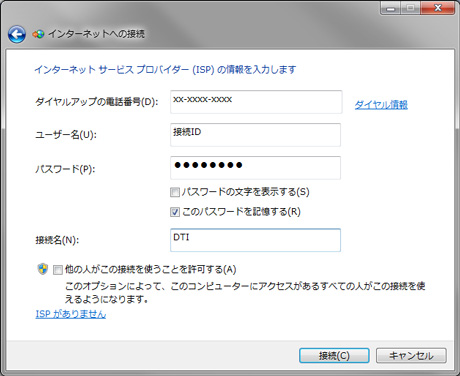Uncheck このパスワードを記憶する(R) checkbox
460x376 pixels.
[x=175, y=212]
